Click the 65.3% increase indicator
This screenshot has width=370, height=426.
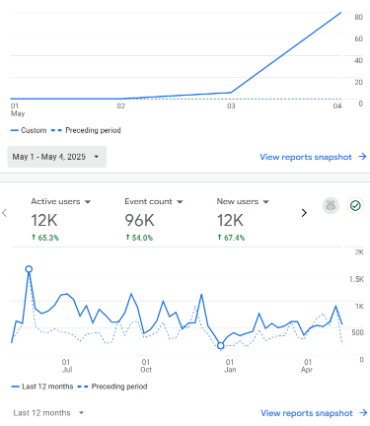(45, 238)
